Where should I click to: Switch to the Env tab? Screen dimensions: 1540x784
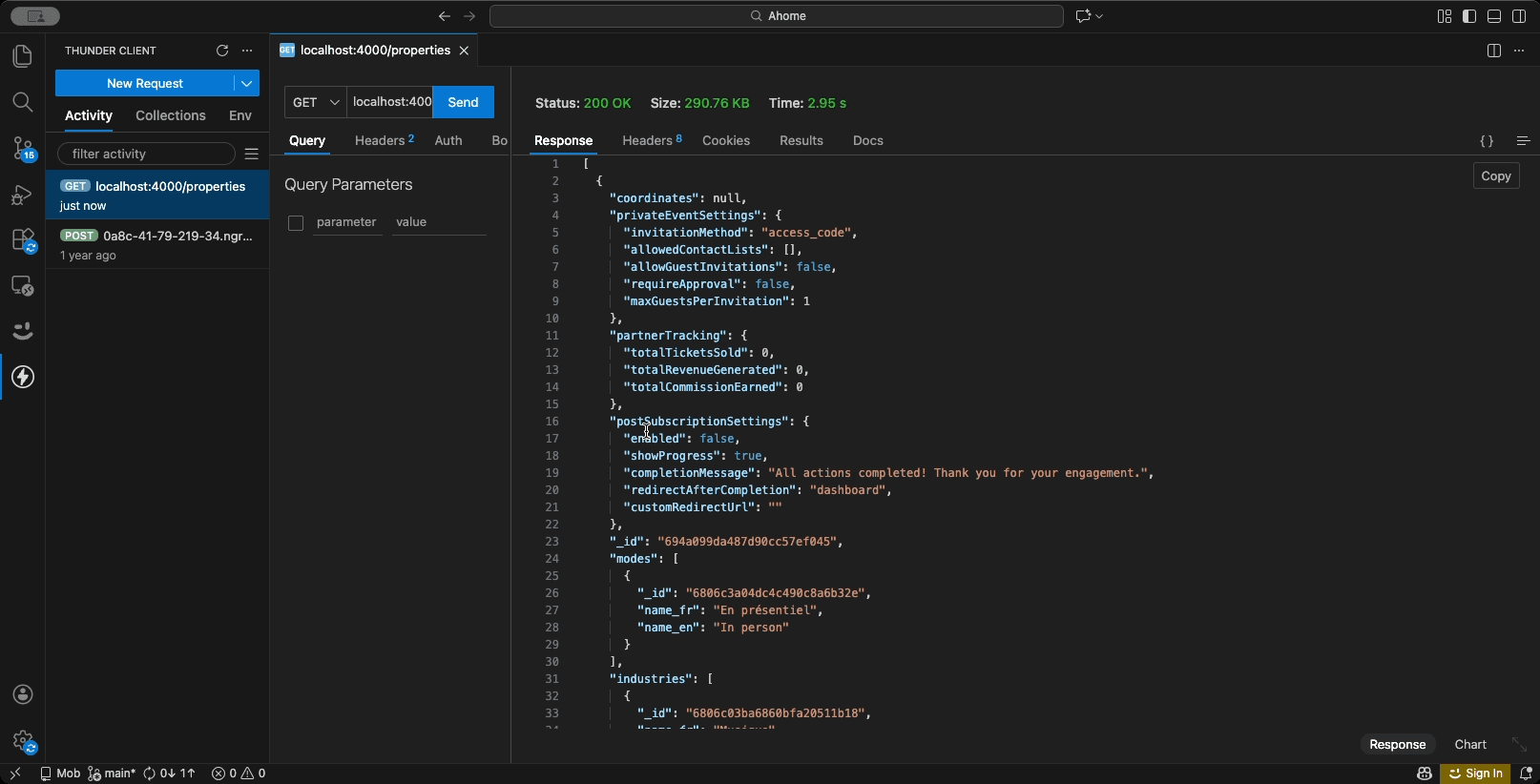coord(240,115)
